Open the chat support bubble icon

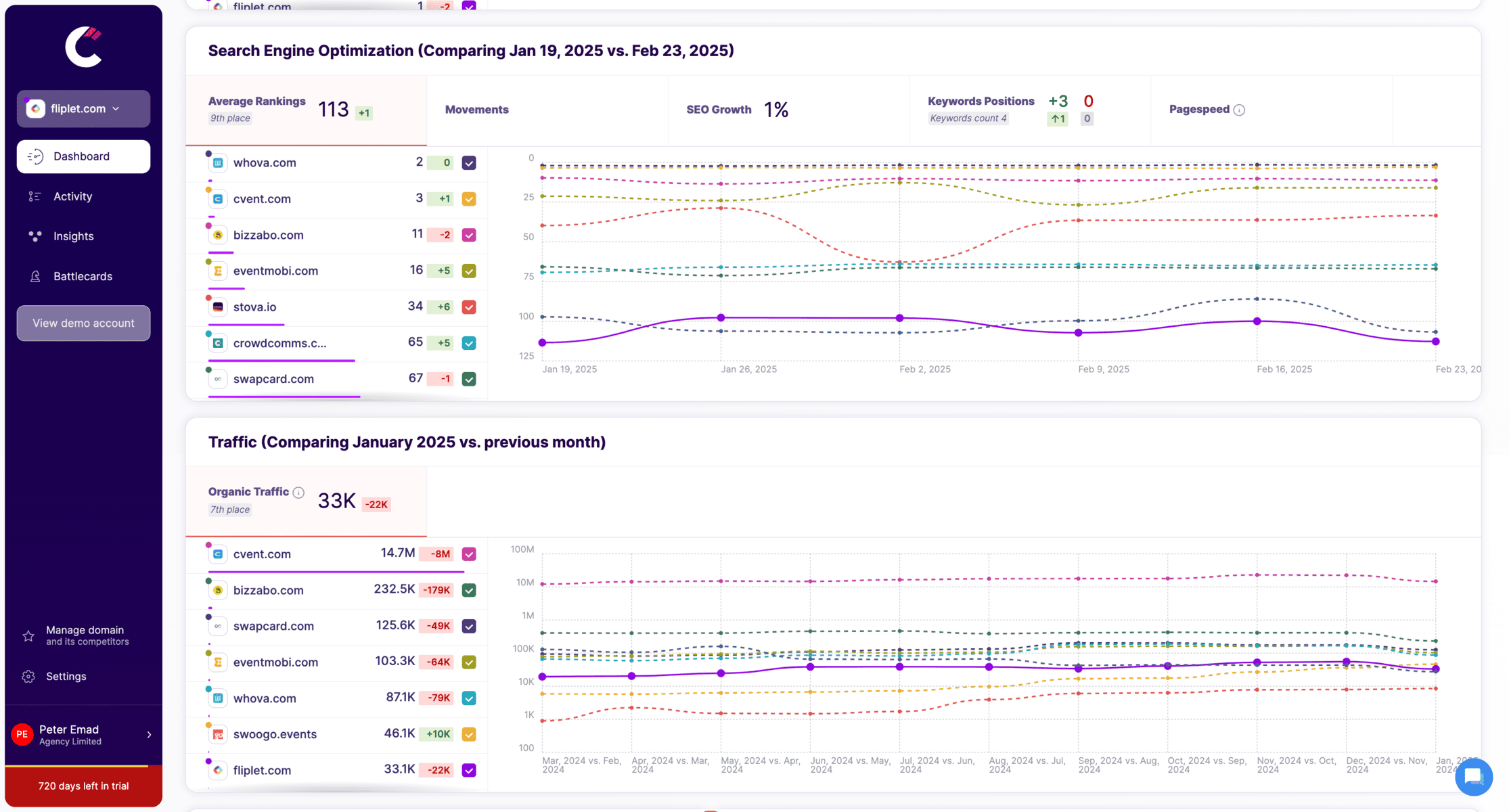(1474, 777)
